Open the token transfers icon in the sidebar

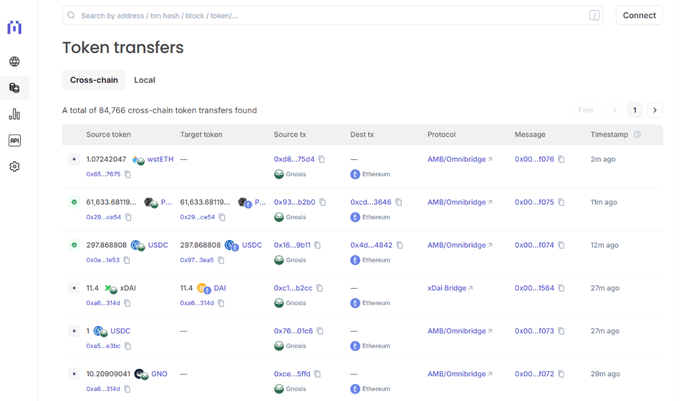(x=14, y=88)
